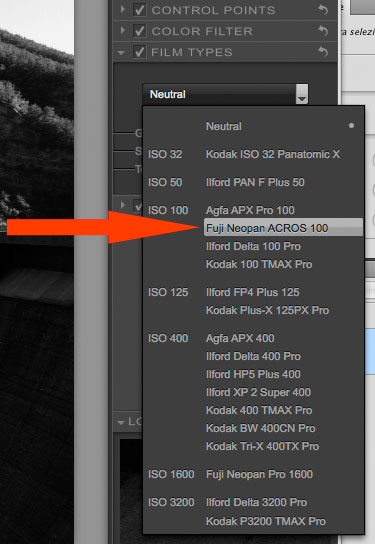The image size is (375, 544).
Task: Reset the Control Points section with its arrow icon
Action: click(x=323, y=10)
